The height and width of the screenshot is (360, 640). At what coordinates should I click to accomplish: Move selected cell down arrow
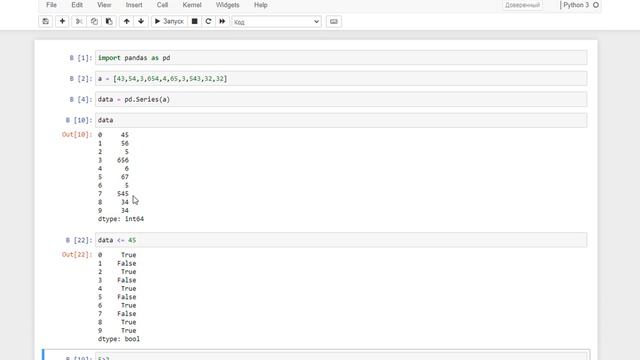141,21
